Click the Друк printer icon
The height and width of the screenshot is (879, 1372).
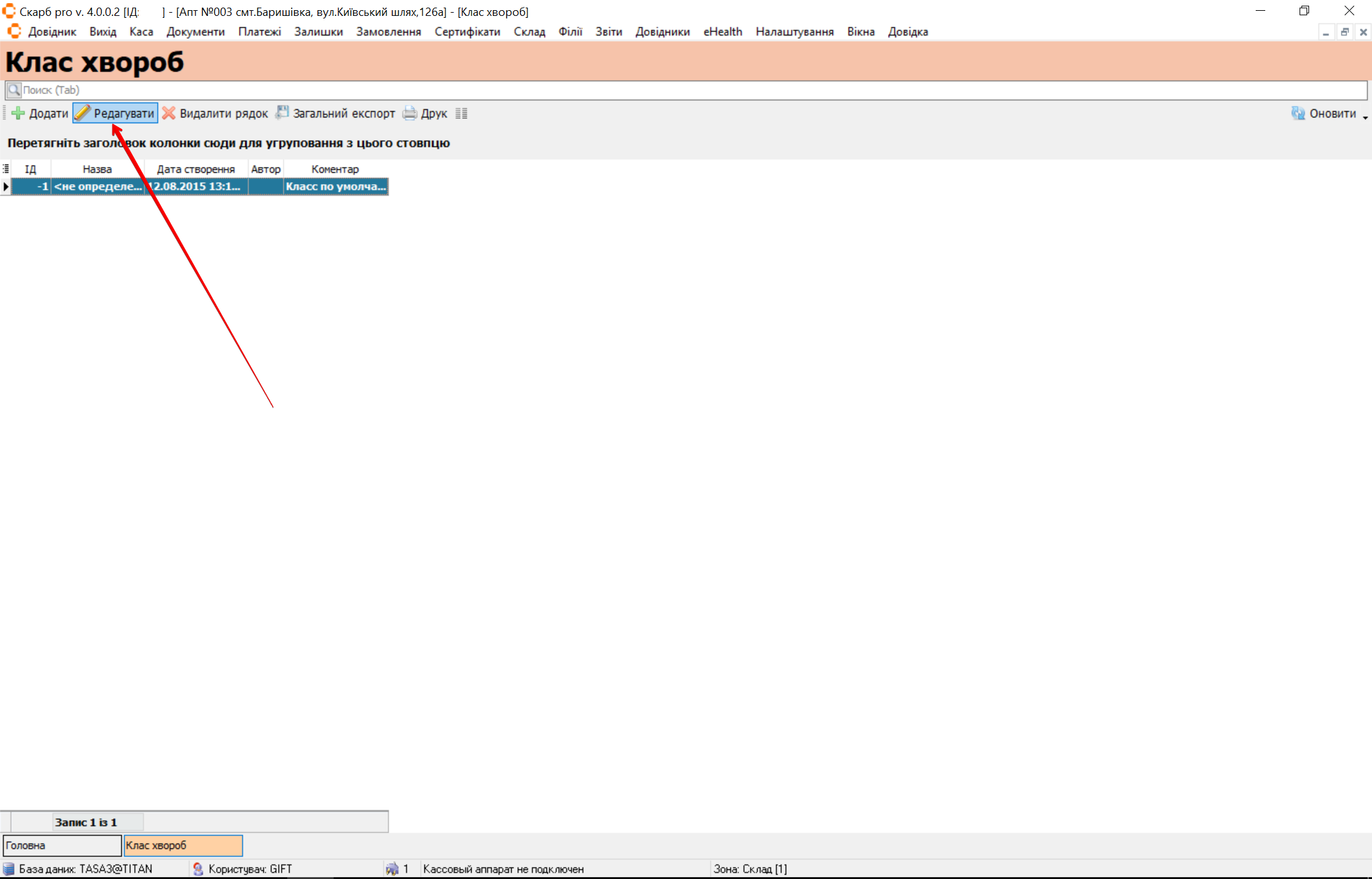410,113
